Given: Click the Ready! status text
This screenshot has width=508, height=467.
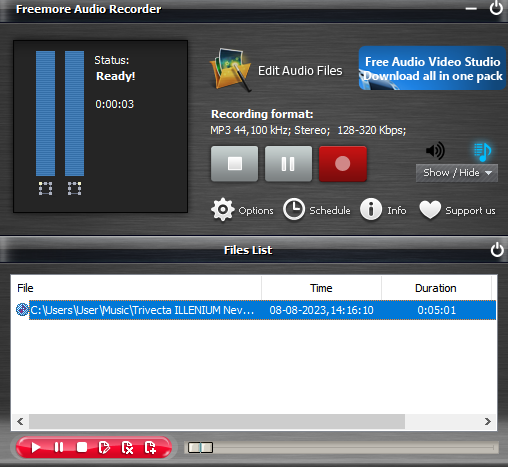Looking at the screenshot, I should coord(115,76).
